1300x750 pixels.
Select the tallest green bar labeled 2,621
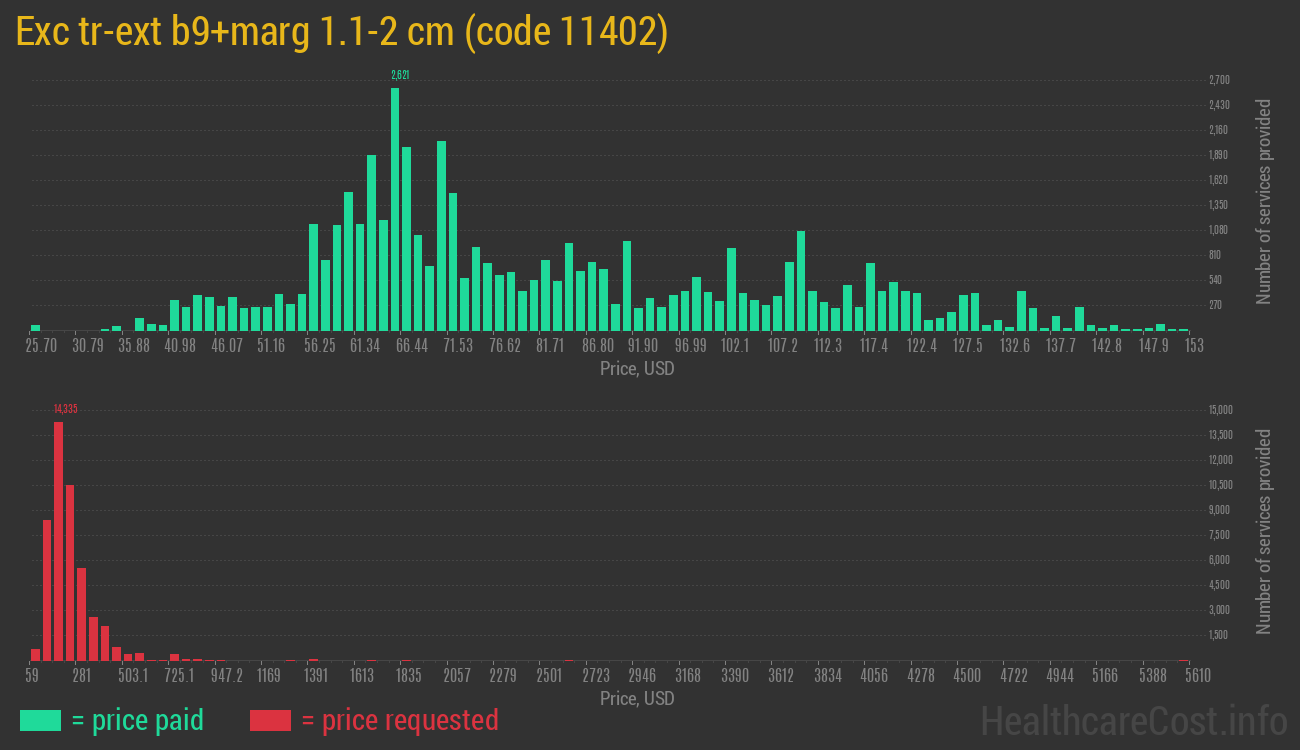coord(395,209)
